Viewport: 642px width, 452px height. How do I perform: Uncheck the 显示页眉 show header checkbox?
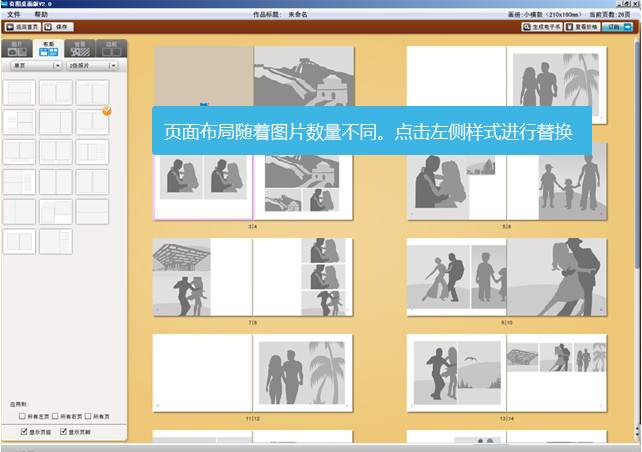24,432
